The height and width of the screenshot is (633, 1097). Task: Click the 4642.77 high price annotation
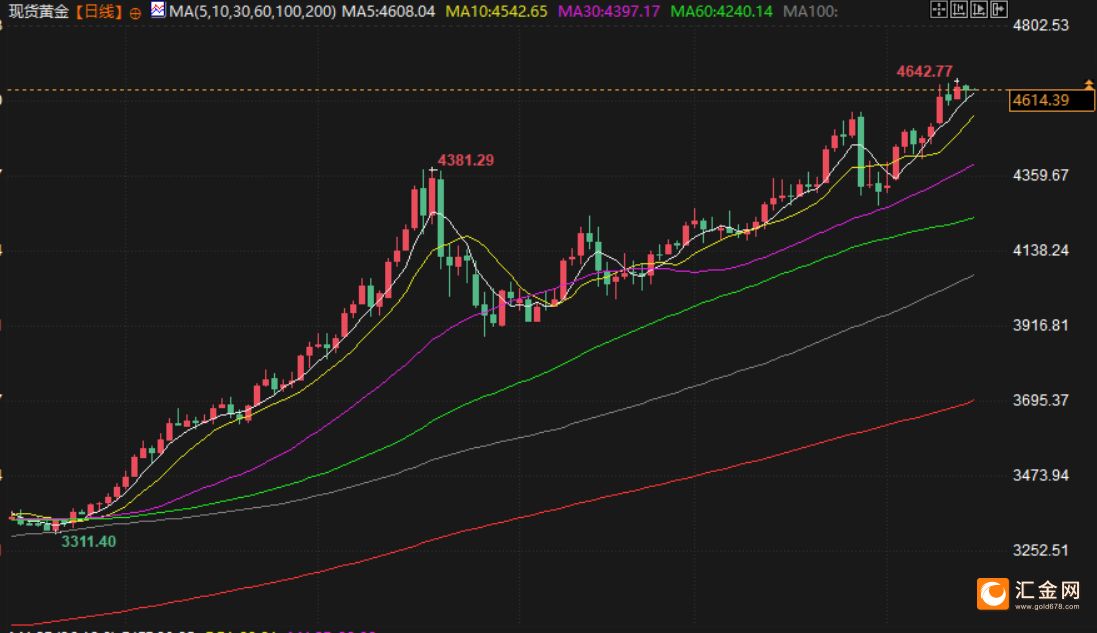(924, 71)
